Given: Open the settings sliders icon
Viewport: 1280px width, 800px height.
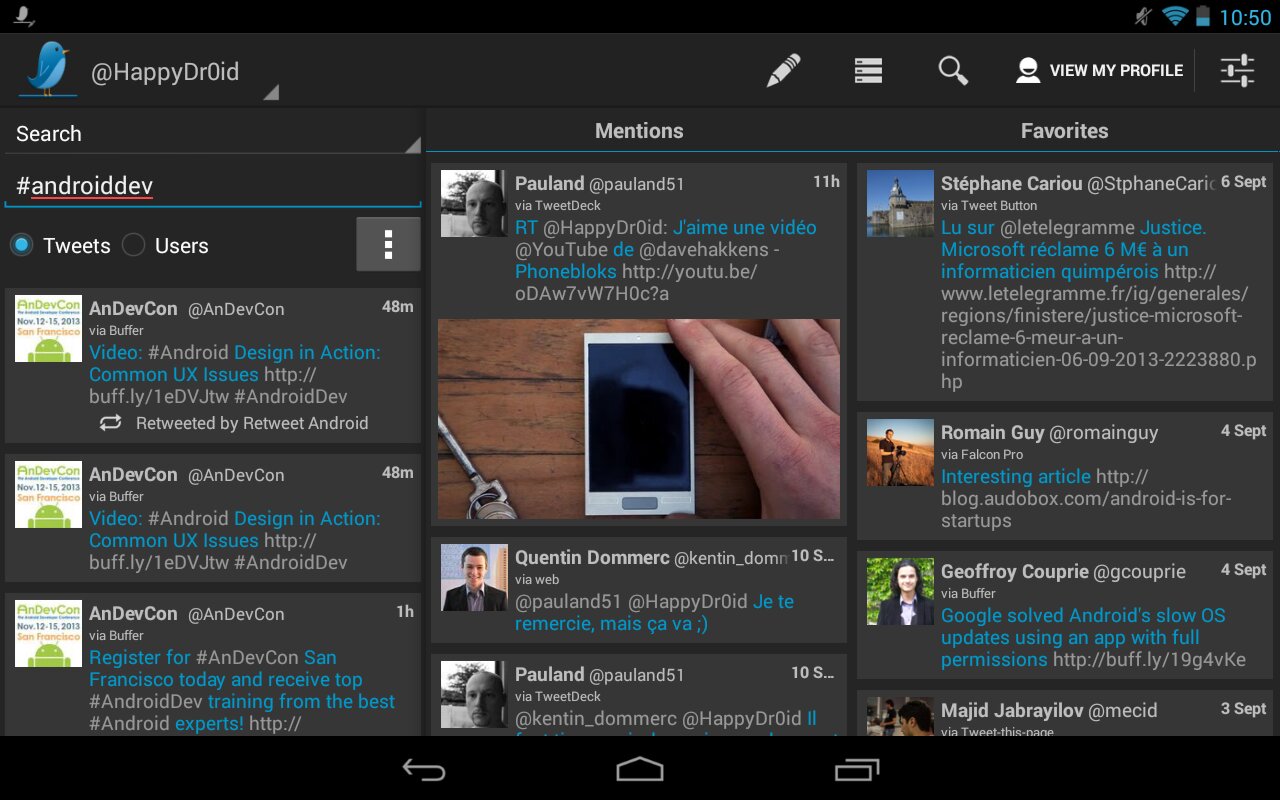Looking at the screenshot, I should tap(1237, 71).
